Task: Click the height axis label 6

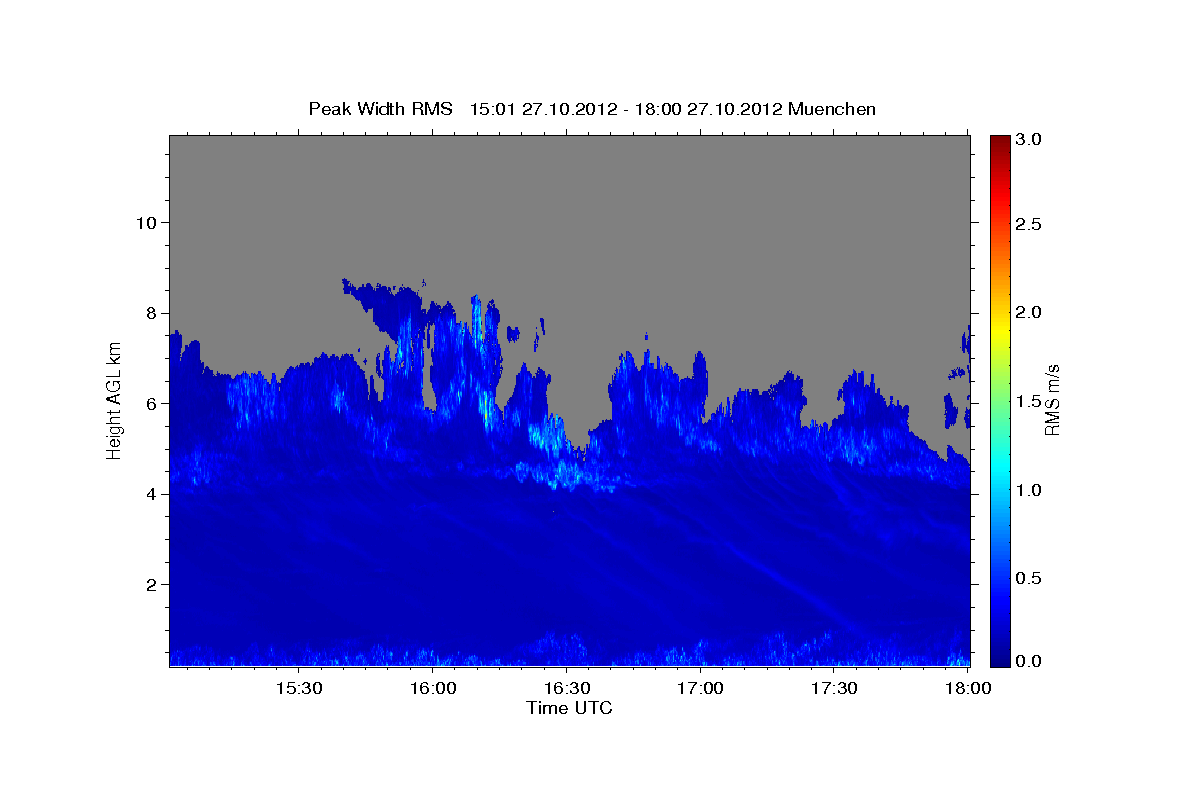Action: 153,403
